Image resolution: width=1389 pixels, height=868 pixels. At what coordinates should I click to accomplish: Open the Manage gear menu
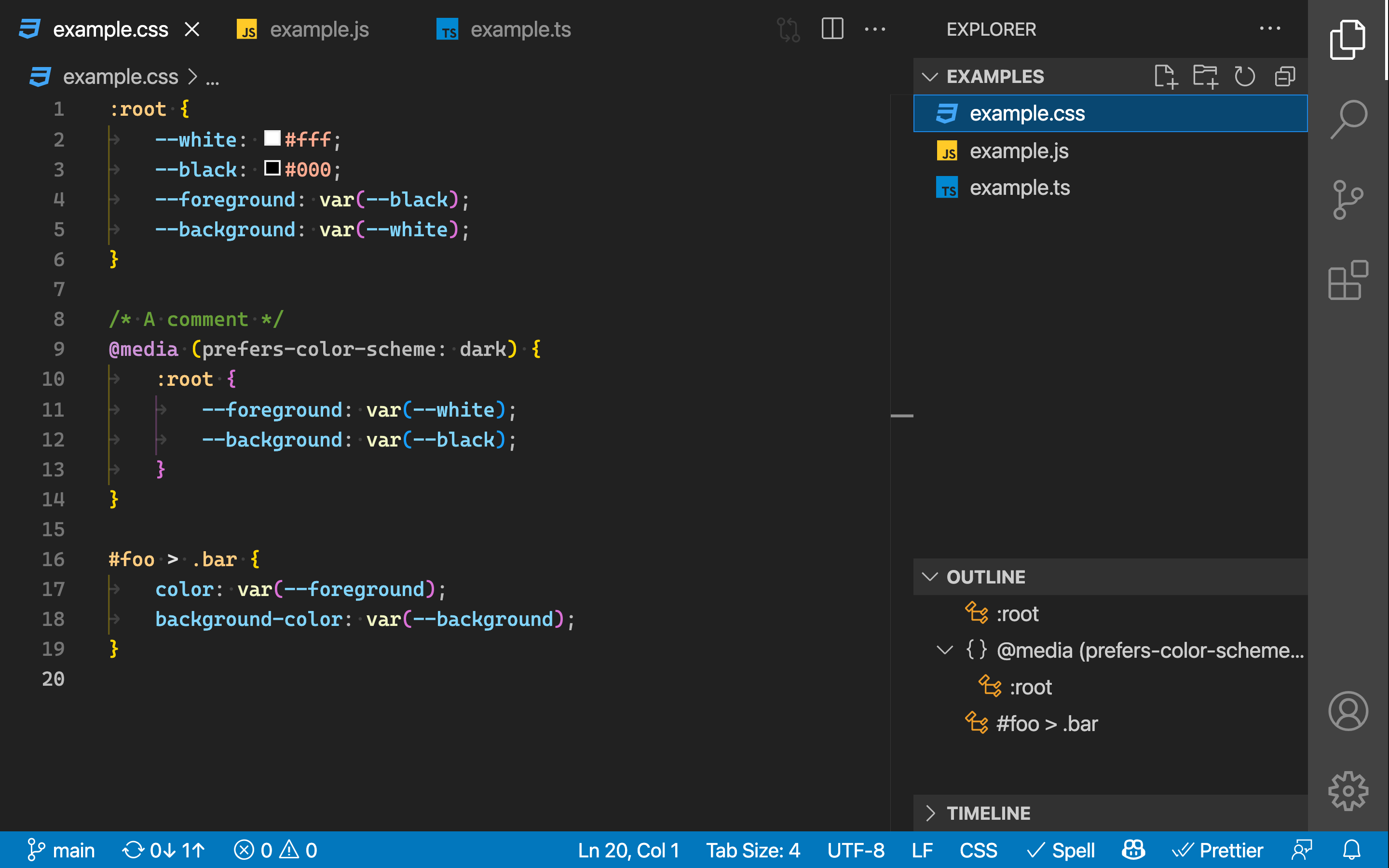click(x=1348, y=790)
